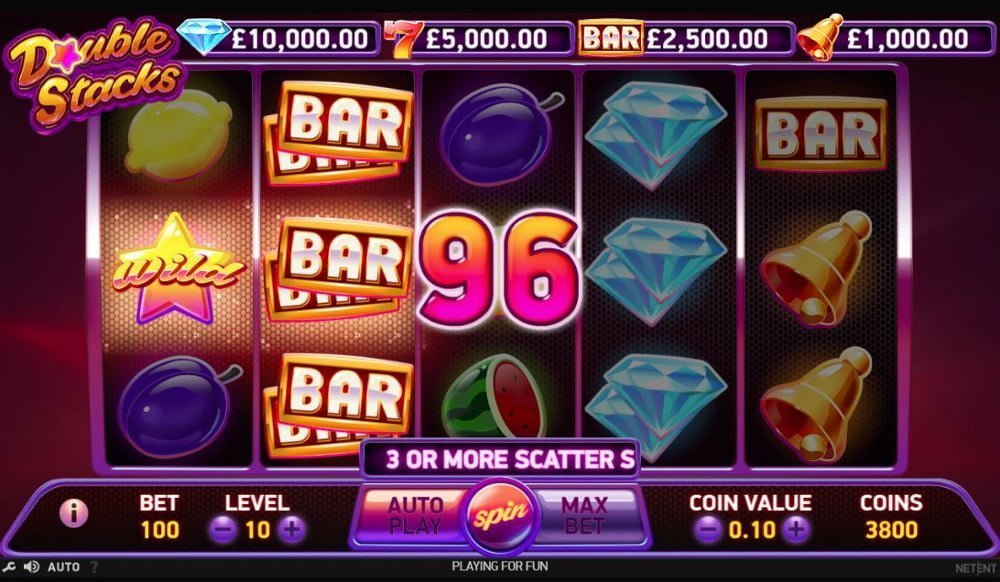Decrease bet level with minus button
Image resolution: width=1000 pixels, height=582 pixels.
[223, 530]
